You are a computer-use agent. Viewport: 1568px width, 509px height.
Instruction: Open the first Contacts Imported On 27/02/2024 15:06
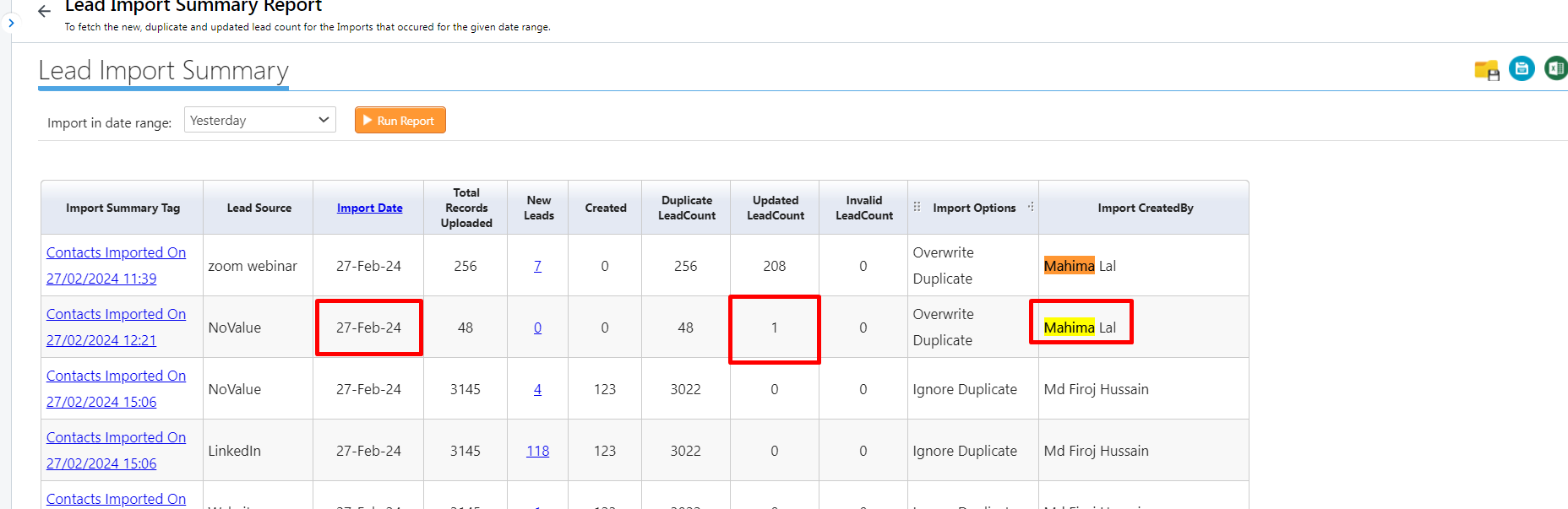tap(116, 388)
